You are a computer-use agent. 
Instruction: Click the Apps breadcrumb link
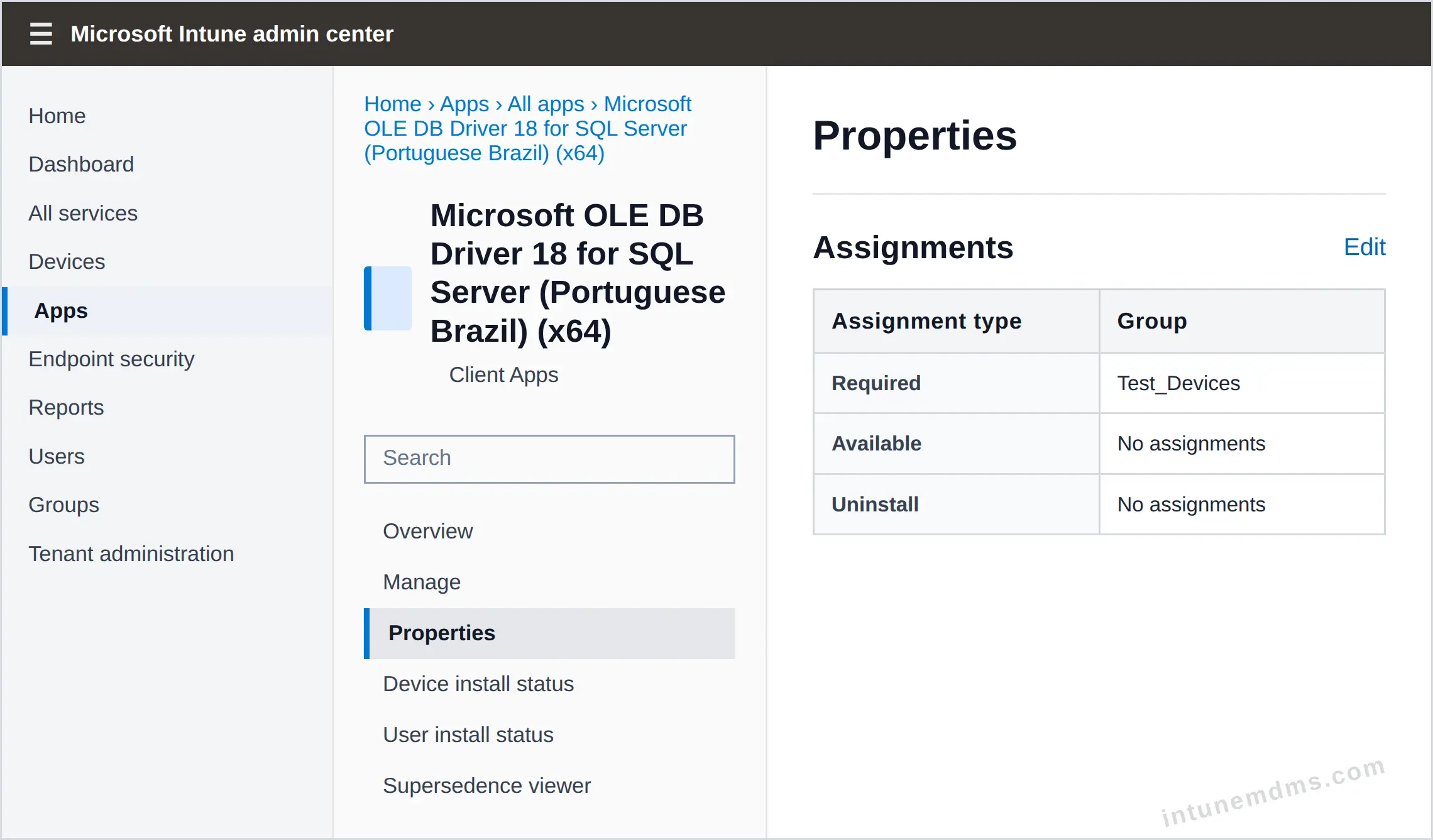click(464, 104)
